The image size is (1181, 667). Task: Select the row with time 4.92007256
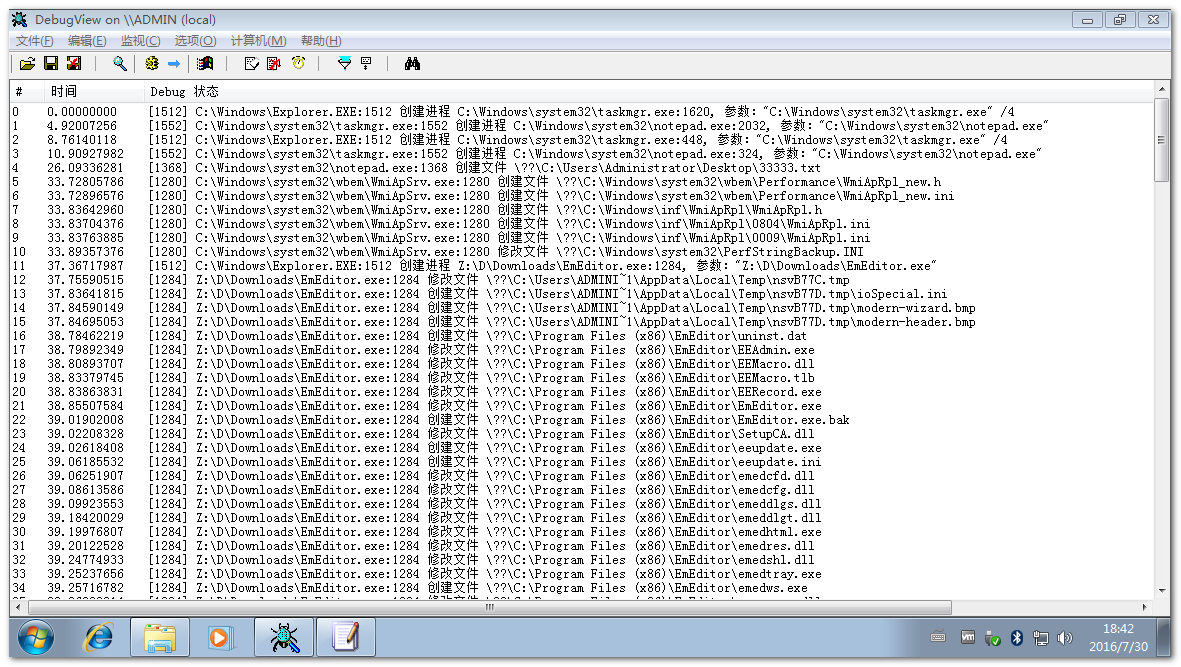581,126
